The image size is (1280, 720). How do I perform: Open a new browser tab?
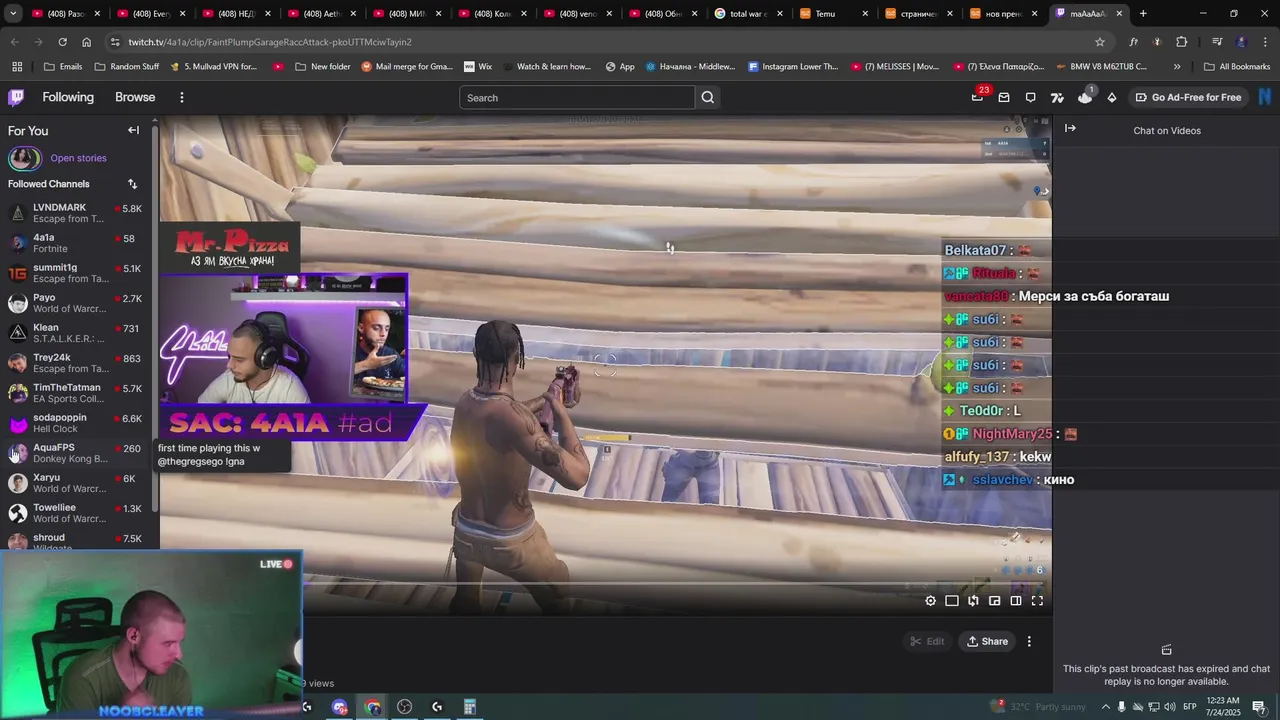point(1143,13)
